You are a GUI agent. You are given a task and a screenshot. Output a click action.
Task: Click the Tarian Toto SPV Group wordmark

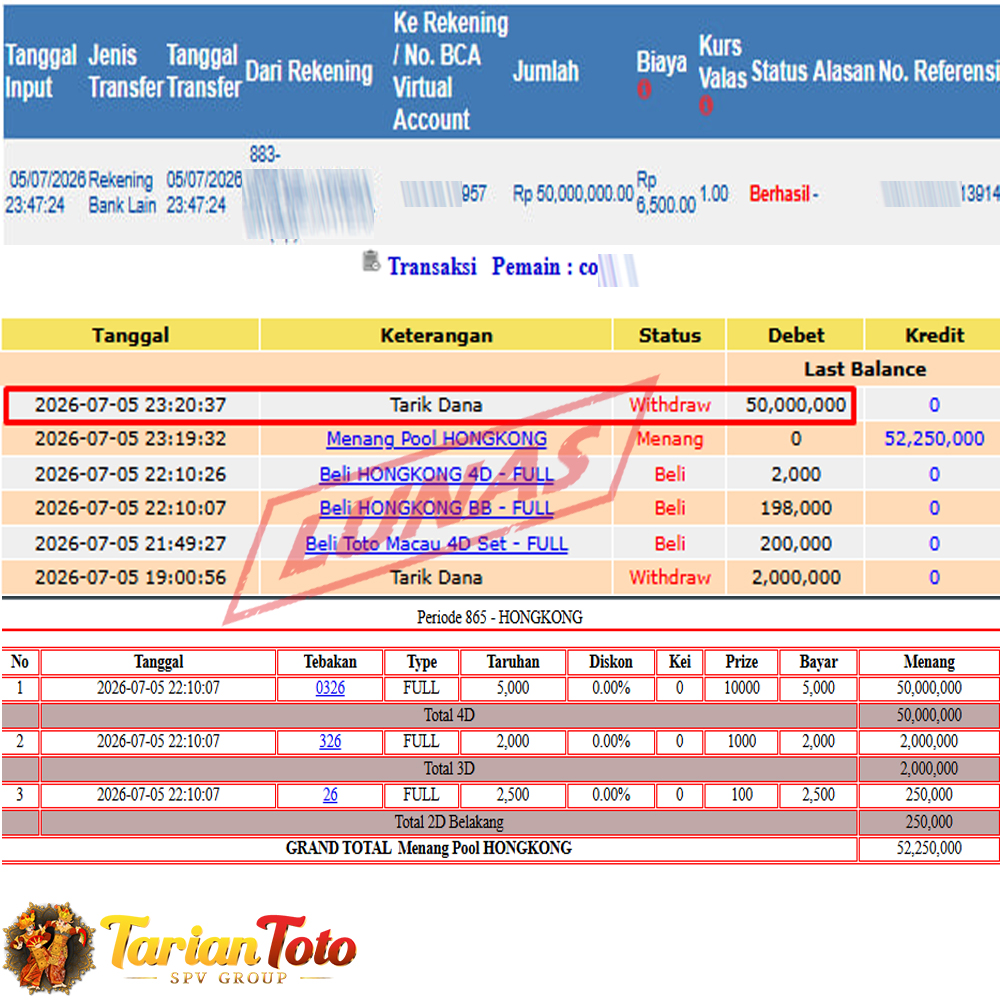click(230, 949)
